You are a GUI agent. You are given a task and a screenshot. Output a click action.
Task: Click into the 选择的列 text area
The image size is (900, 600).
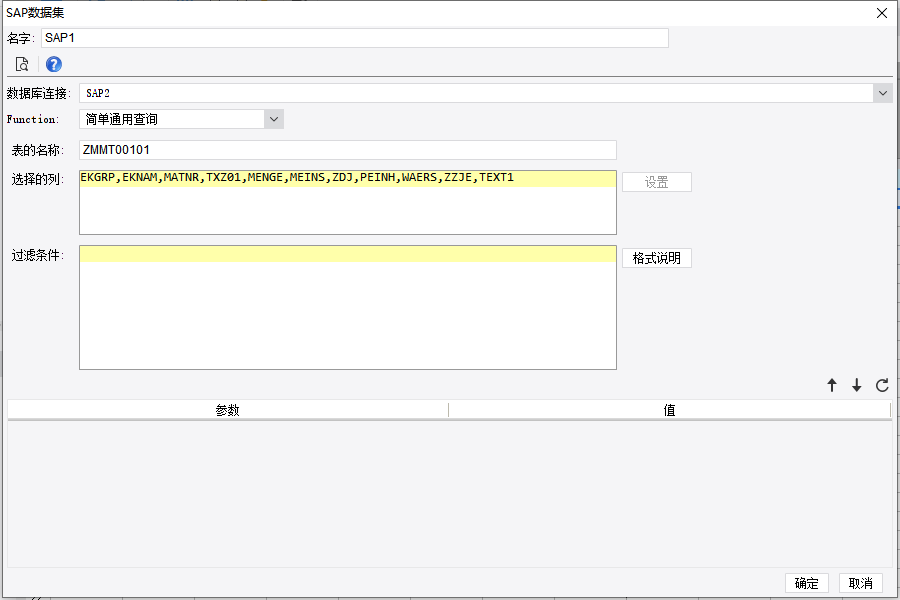point(348,202)
